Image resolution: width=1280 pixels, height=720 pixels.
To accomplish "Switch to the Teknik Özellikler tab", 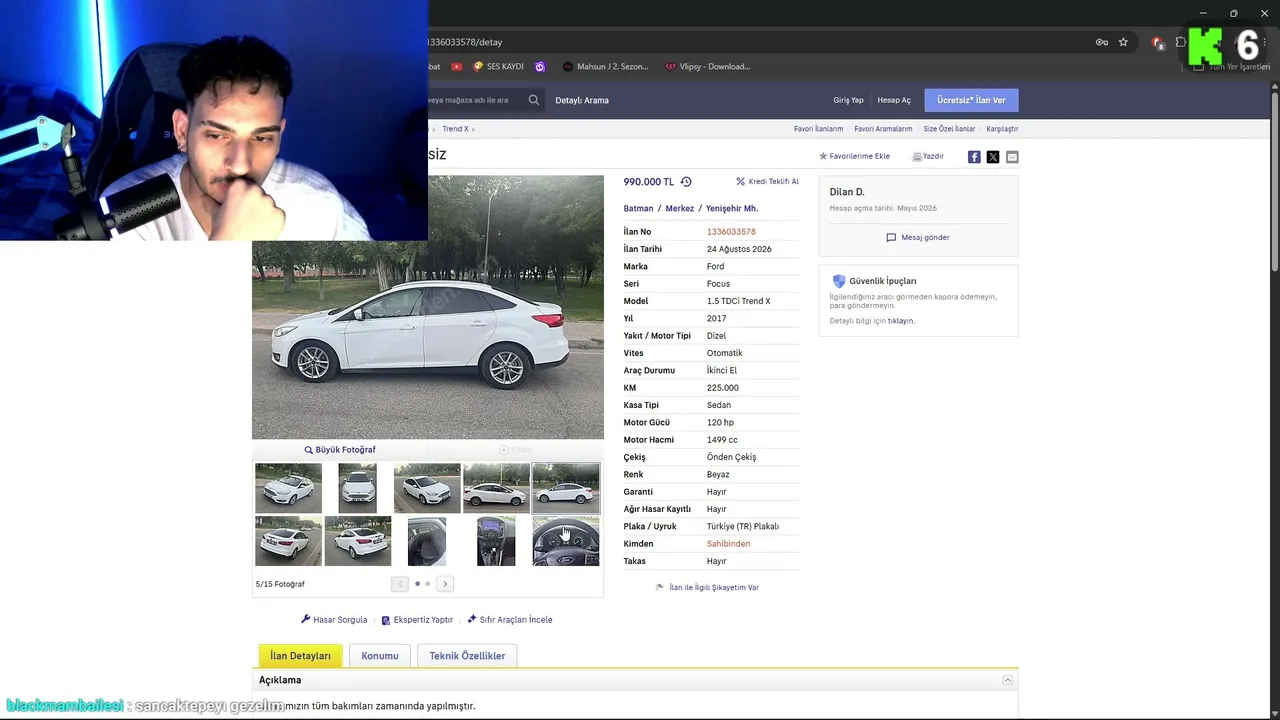I will 467,656.
